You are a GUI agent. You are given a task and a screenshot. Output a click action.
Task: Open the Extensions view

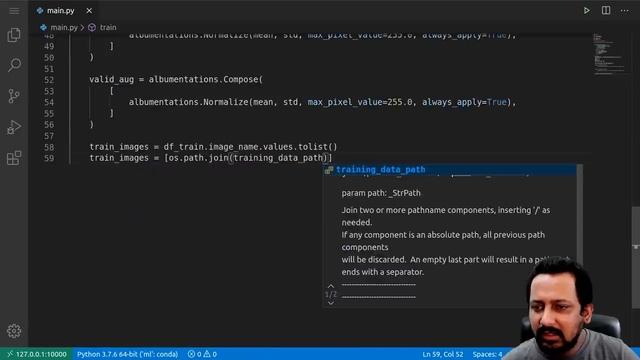click(x=14, y=158)
